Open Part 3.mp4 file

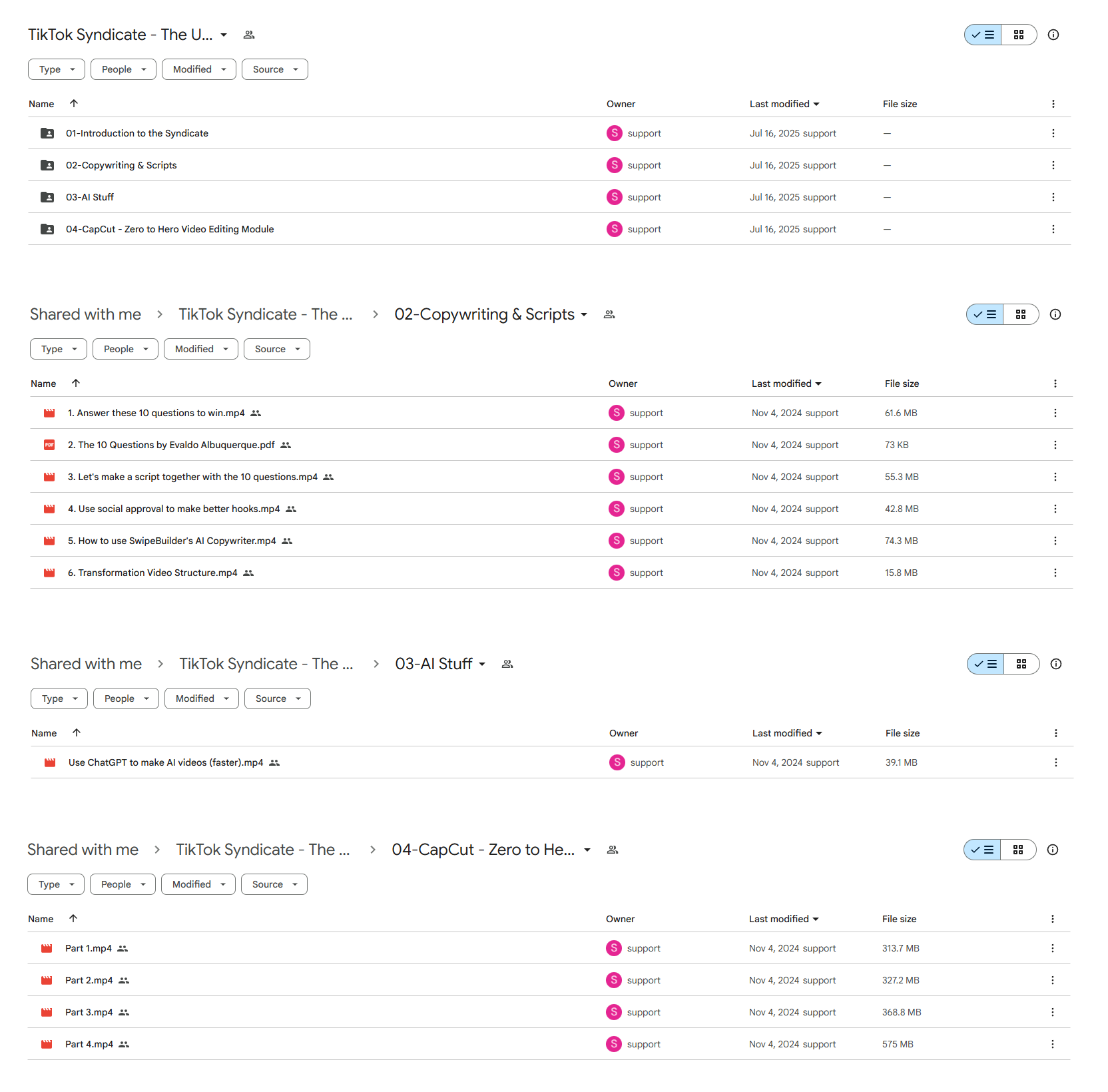click(89, 1012)
